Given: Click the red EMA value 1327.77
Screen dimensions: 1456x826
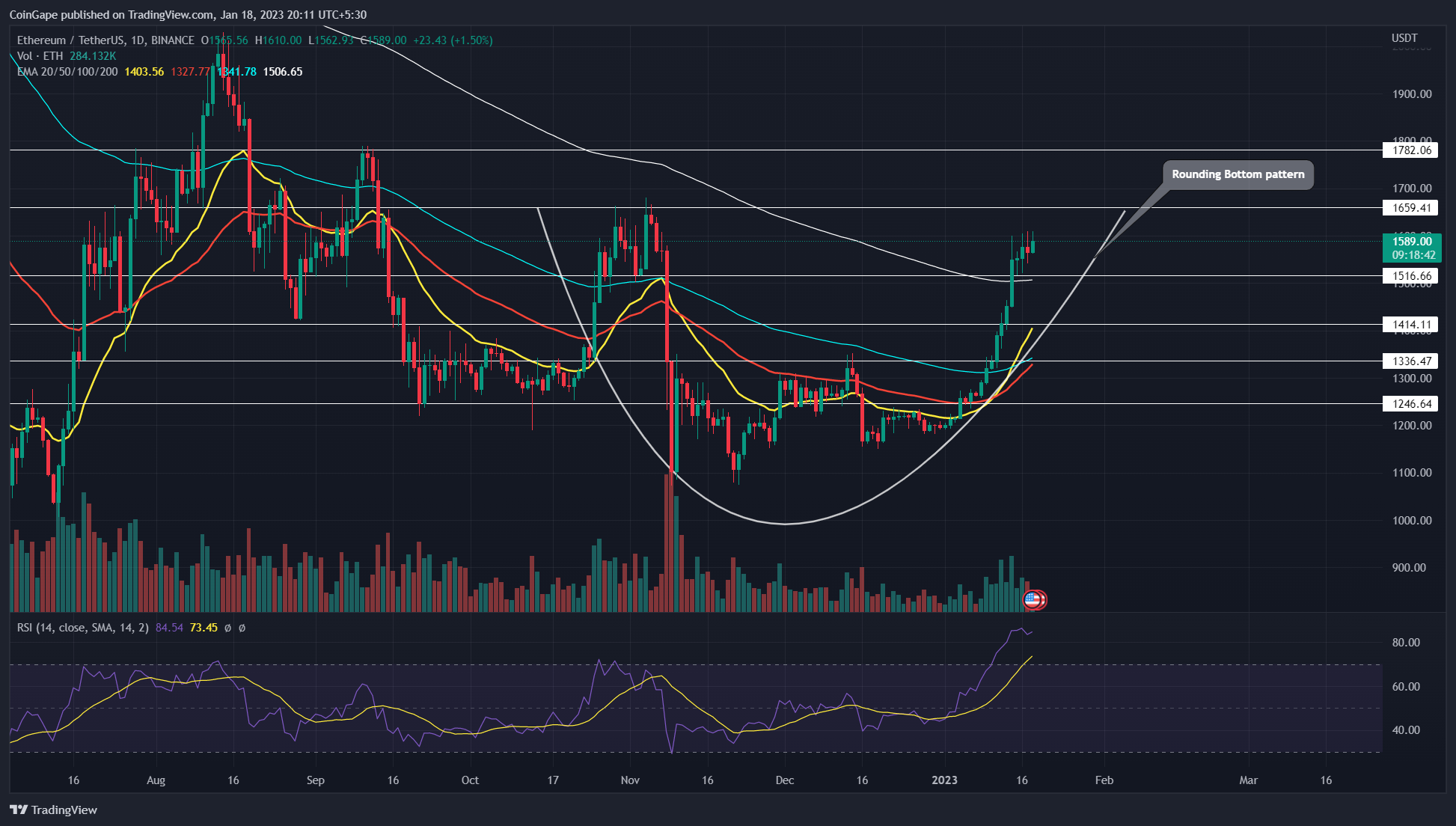Looking at the screenshot, I should coord(190,72).
